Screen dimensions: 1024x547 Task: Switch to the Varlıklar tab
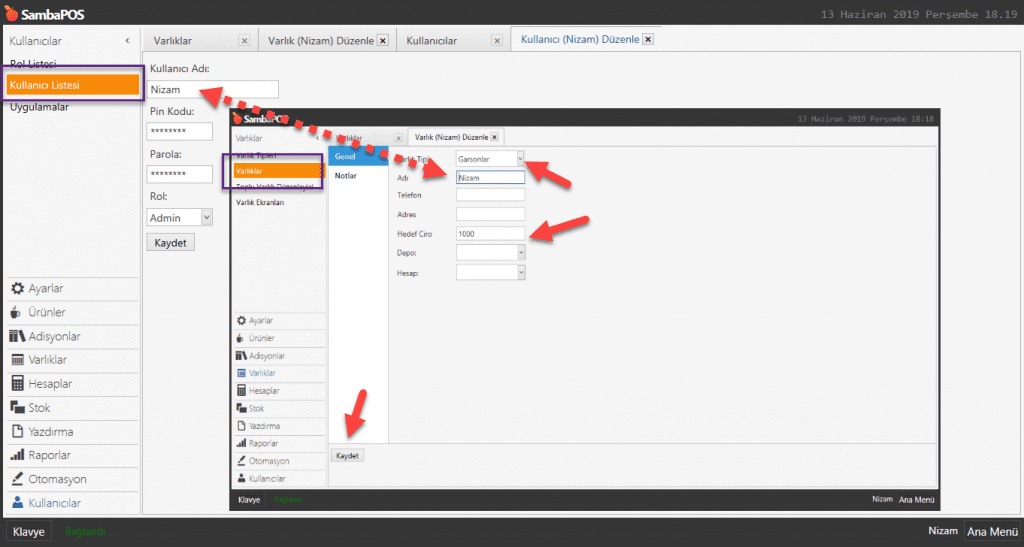(190, 41)
